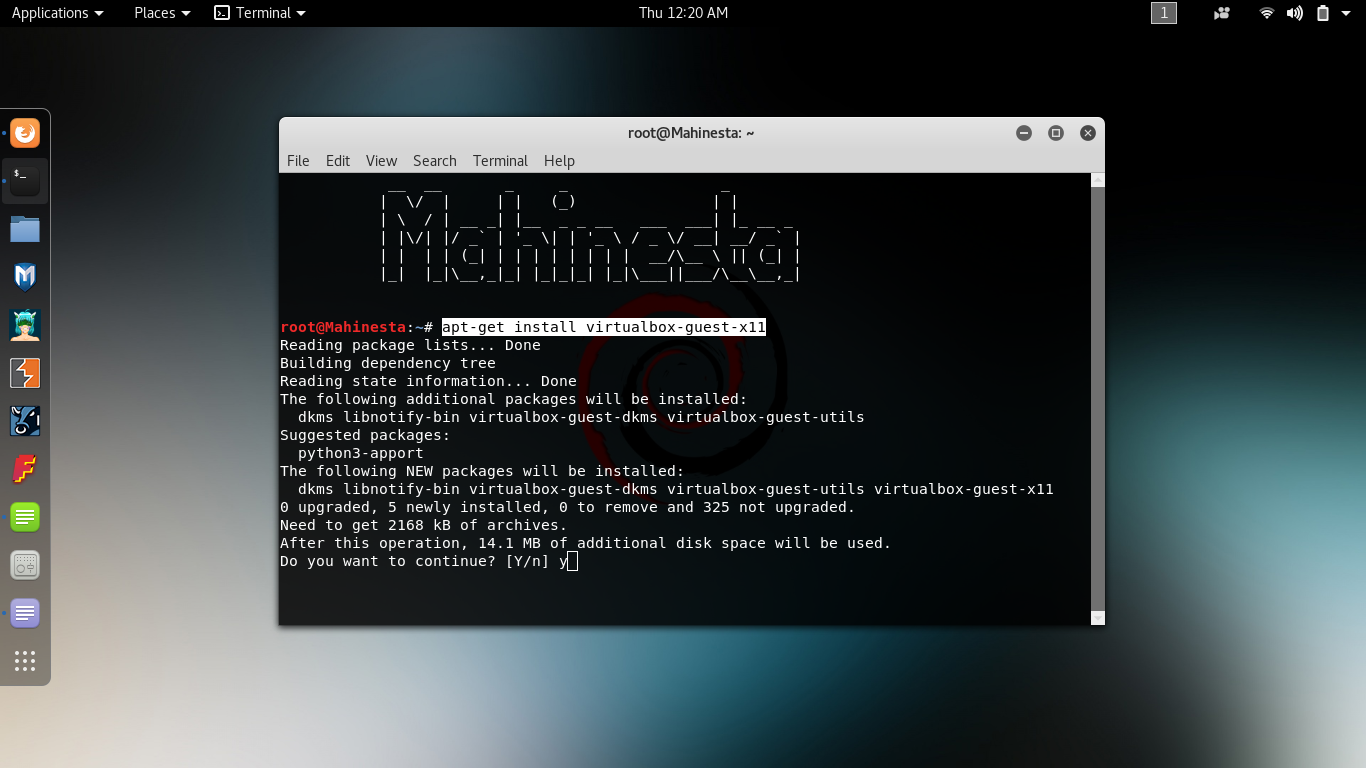The image size is (1366, 768).
Task: Open the volume indicator
Action: pyautogui.click(x=1295, y=13)
